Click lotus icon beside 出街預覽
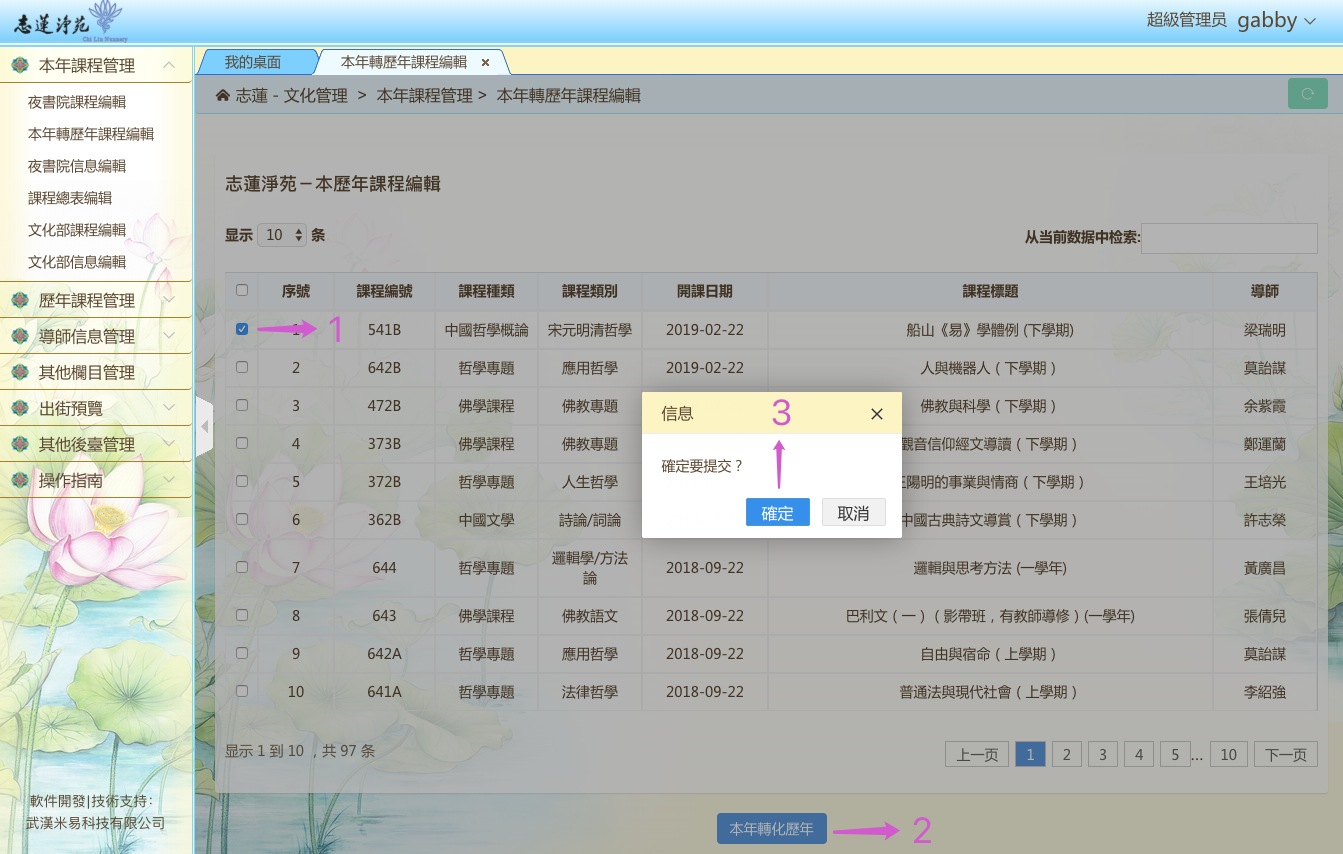 point(19,408)
